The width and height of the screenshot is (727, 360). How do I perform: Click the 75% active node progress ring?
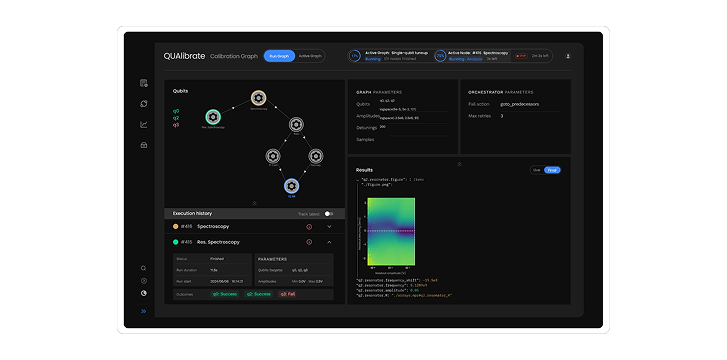point(440,56)
